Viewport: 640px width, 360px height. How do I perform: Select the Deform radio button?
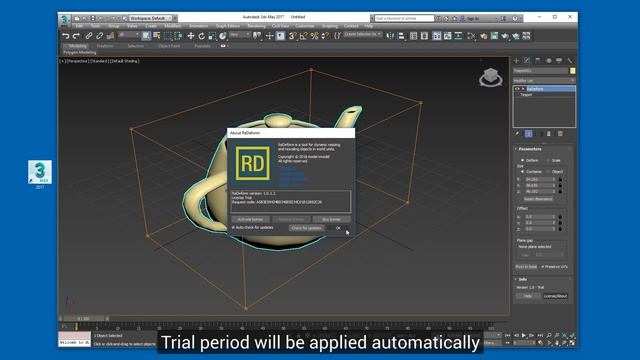[522, 160]
